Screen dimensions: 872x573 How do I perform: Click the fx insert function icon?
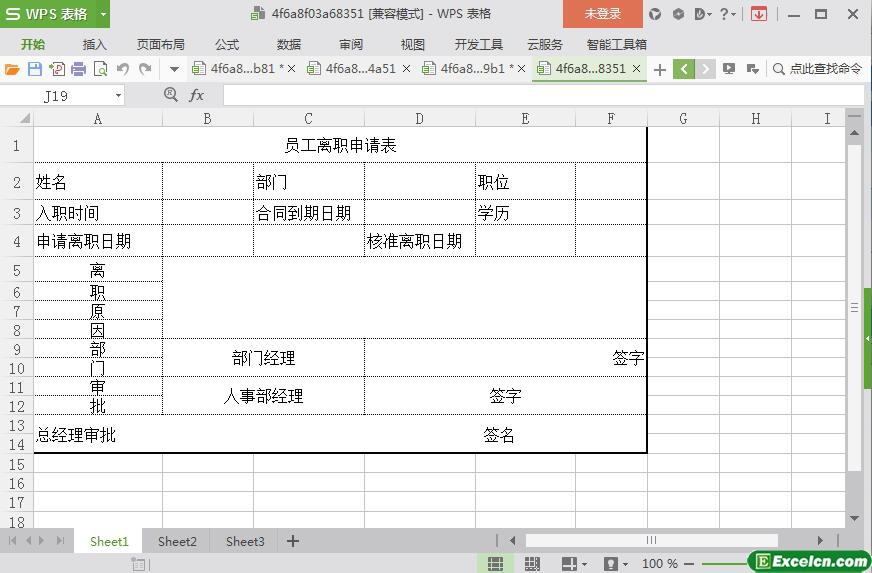(x=196, y=96)
